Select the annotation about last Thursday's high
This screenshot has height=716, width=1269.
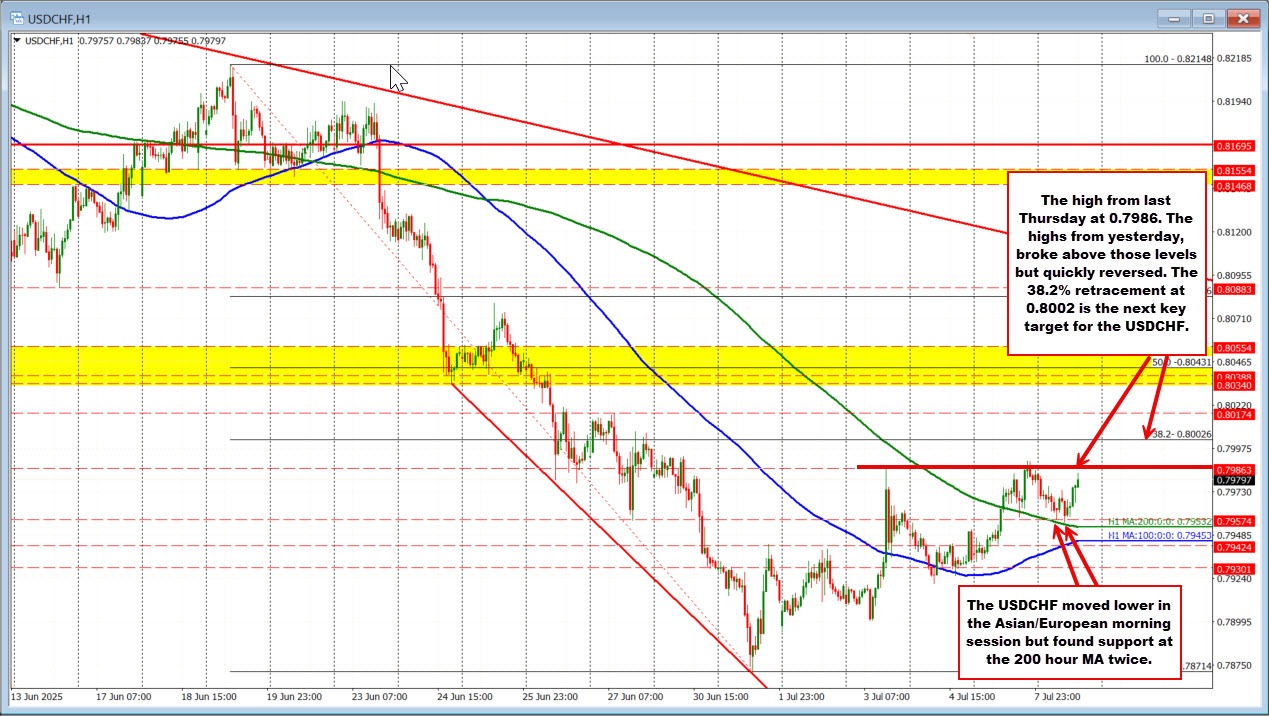pos(1106,265)
